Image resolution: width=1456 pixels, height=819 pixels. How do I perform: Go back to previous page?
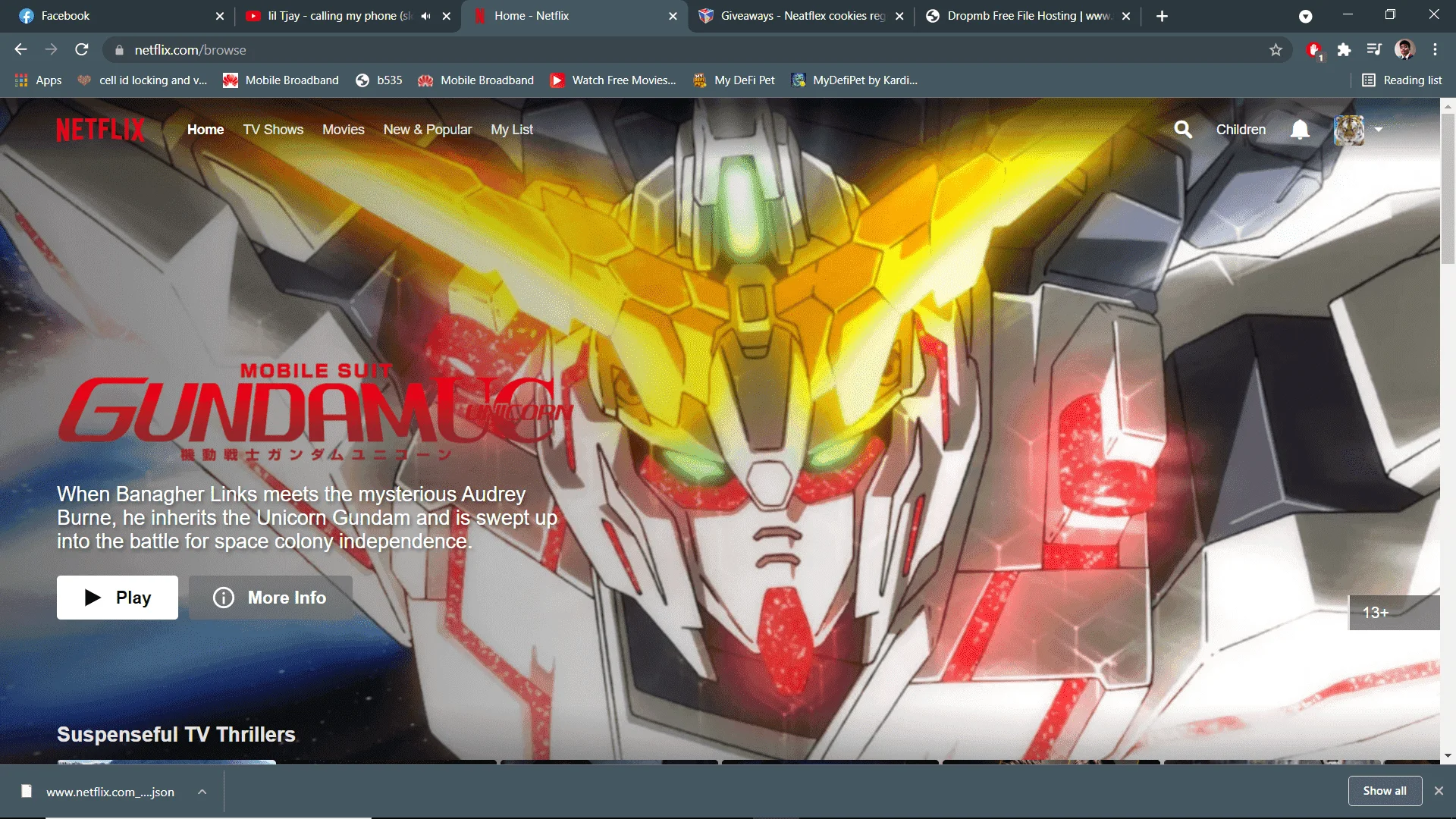[20, 50]
